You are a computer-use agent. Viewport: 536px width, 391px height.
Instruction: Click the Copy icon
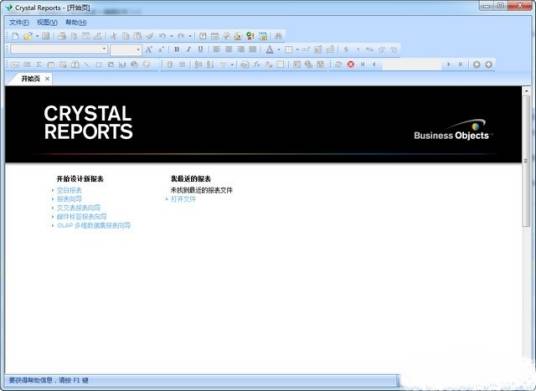(x=126, y=36)
